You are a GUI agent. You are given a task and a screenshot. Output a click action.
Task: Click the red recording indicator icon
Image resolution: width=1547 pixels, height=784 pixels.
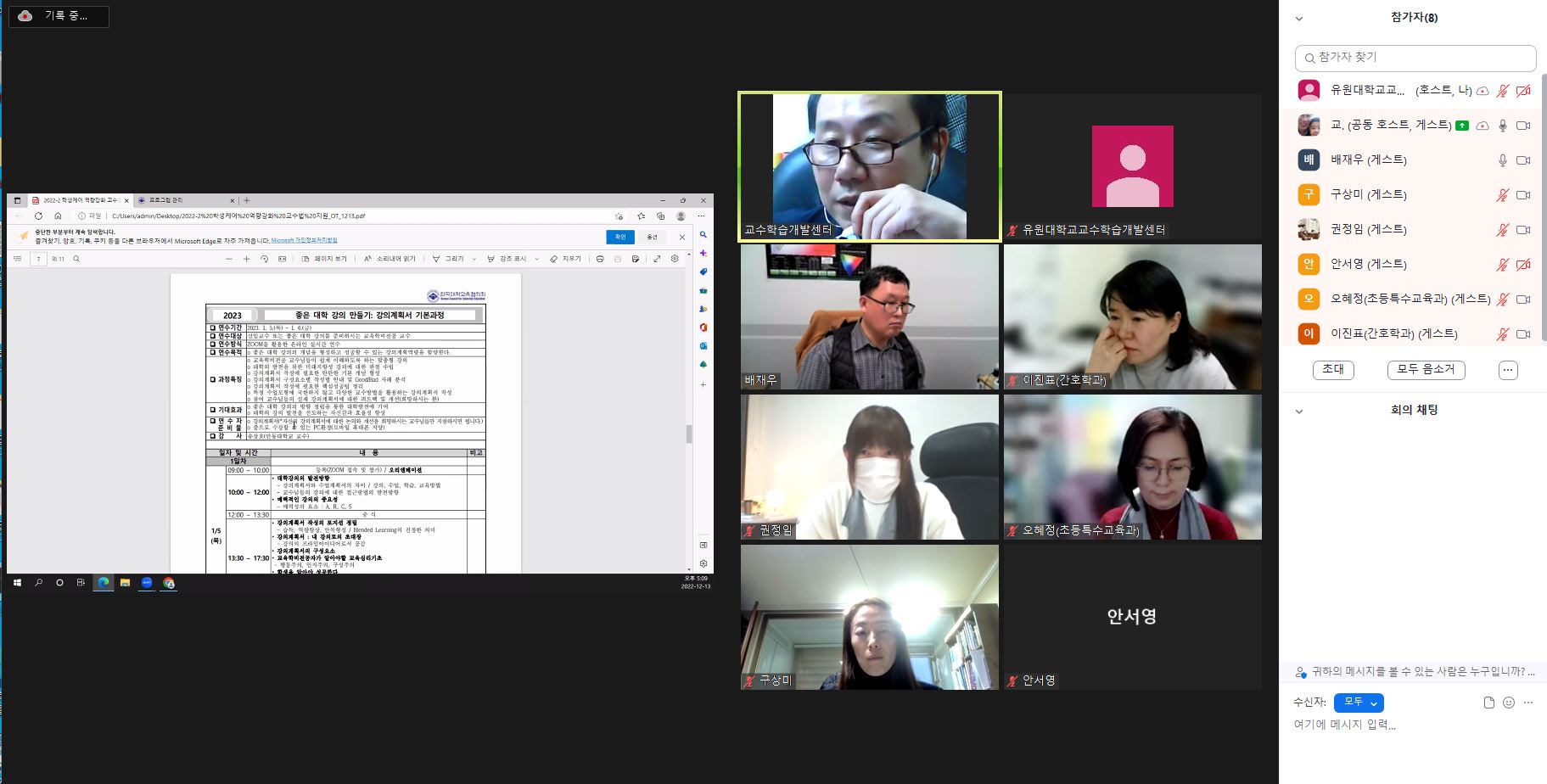pyautogui.click(x=25, y=15)
